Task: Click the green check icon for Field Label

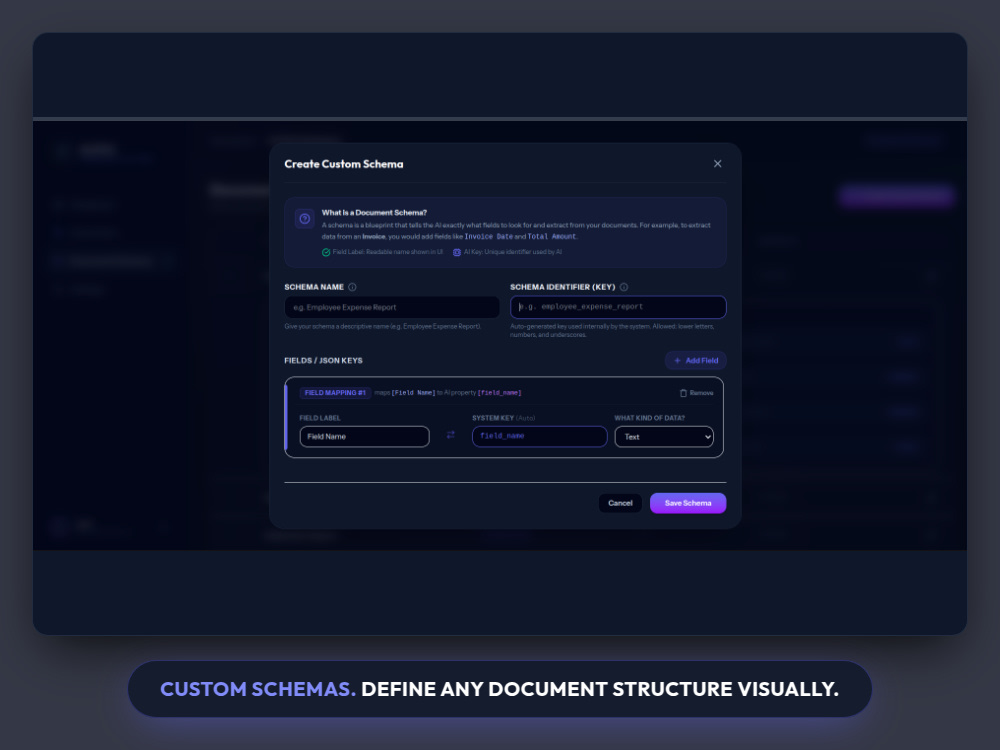Action: click(326, 253)
